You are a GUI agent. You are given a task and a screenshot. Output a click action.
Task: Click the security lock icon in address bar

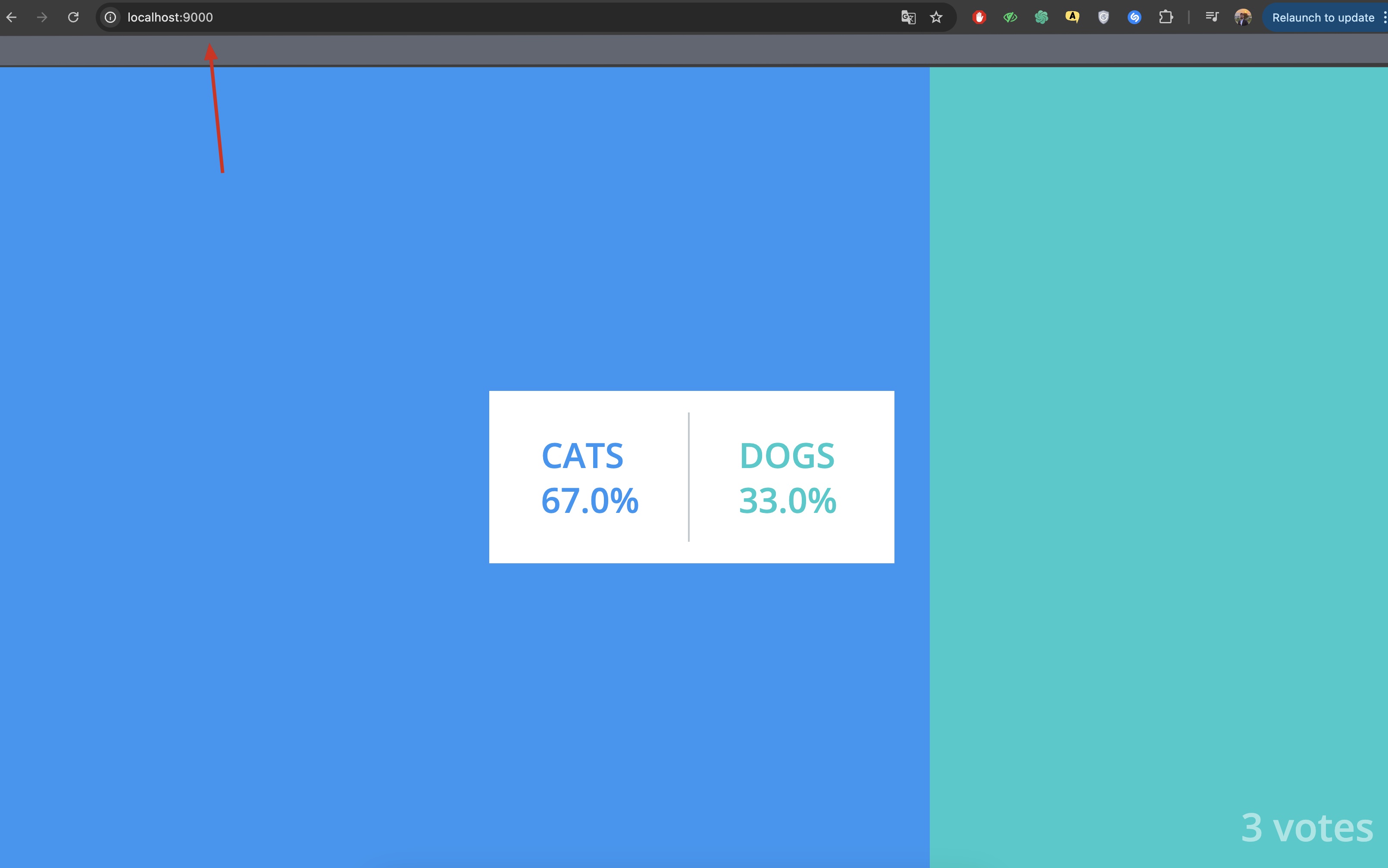tap(110, 17)
